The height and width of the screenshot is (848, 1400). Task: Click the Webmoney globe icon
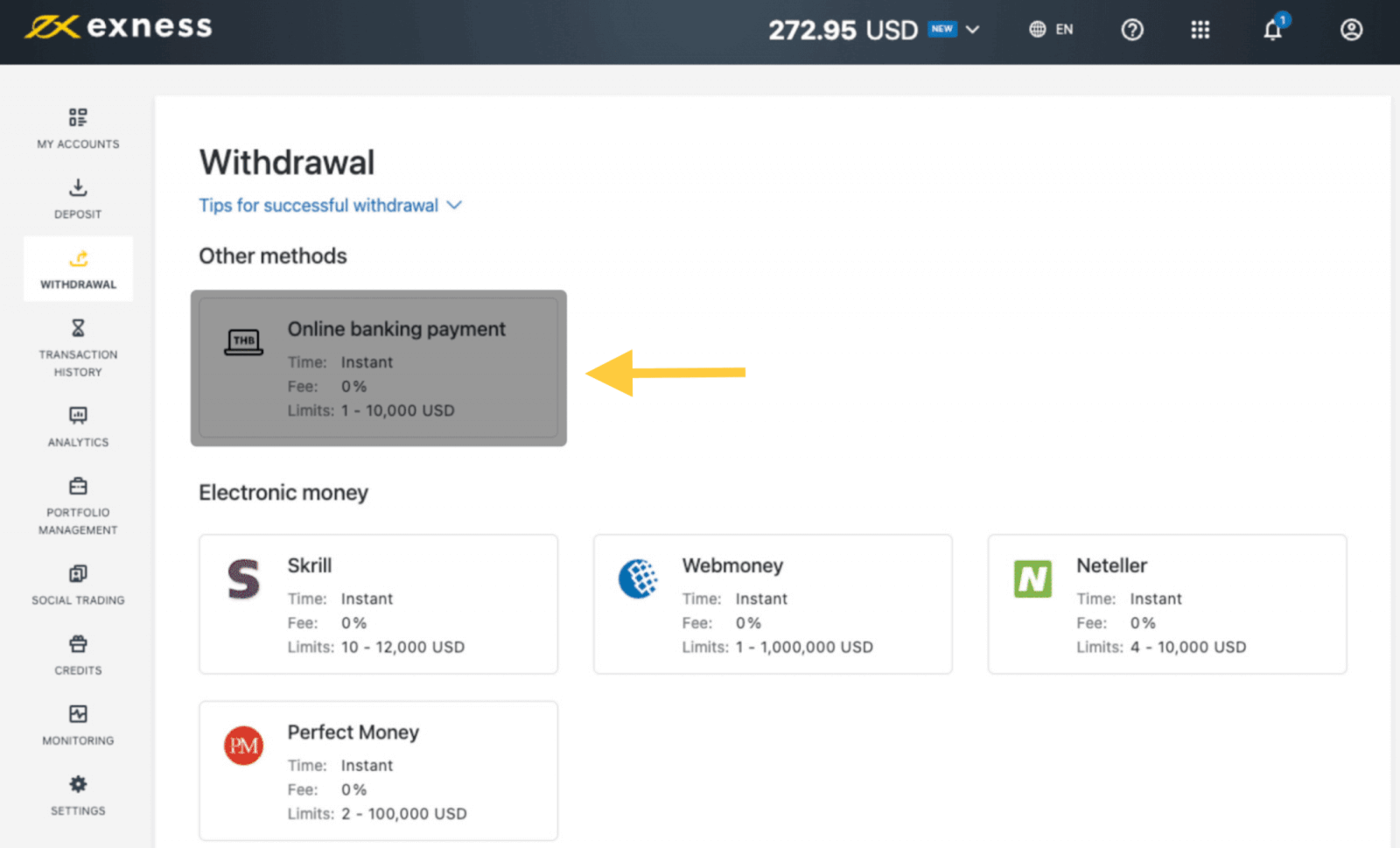[x=638, y=578]
